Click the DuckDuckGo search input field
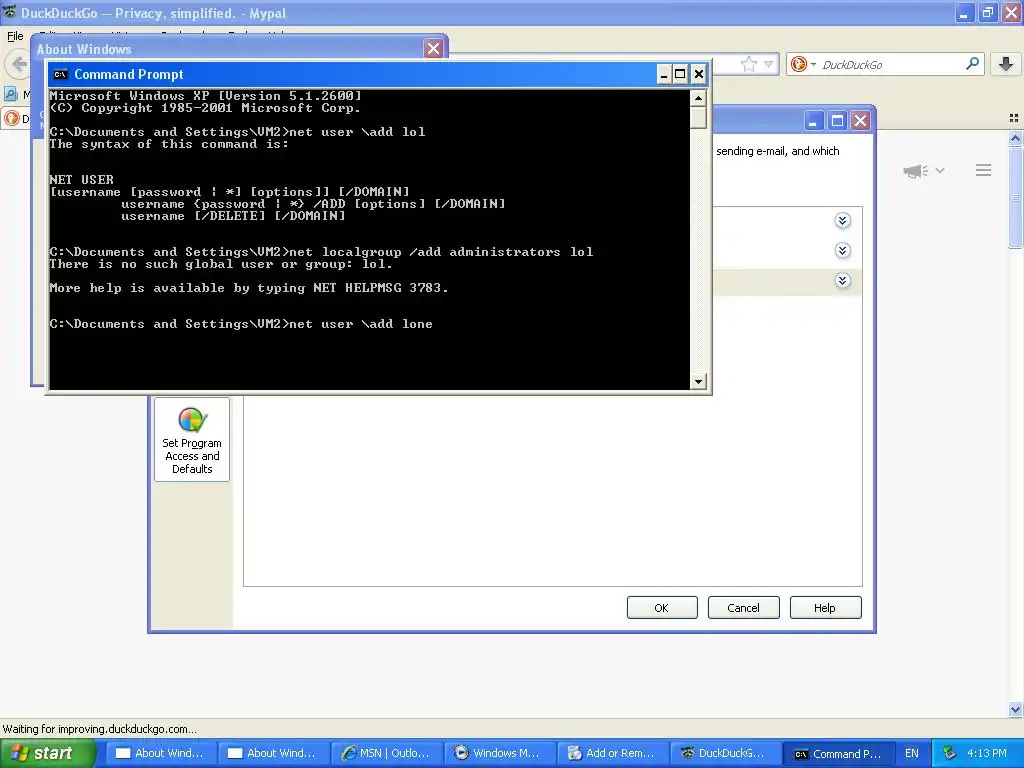The image size is (1024, 768). click(x=891, y=65)
